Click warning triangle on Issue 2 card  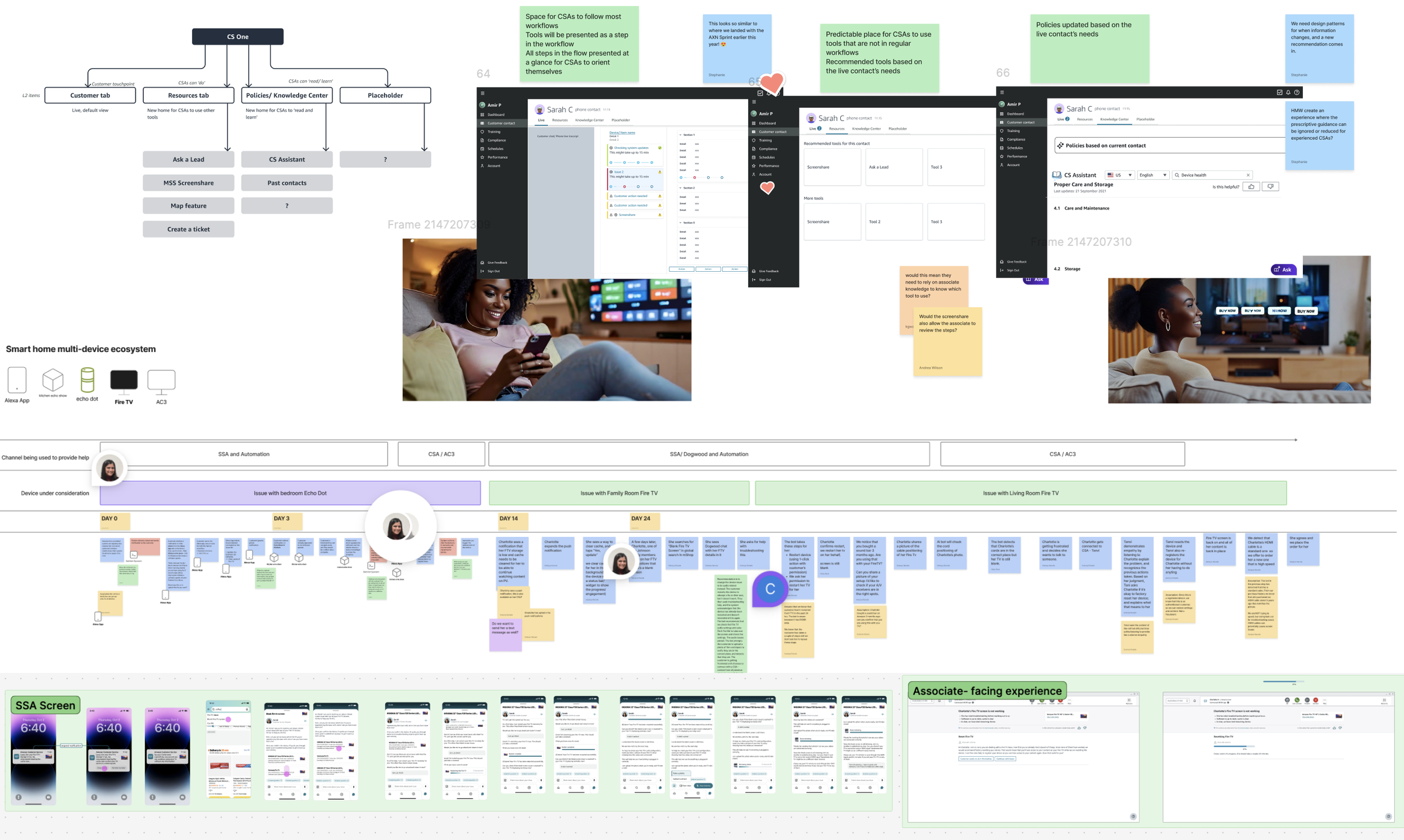659,172
